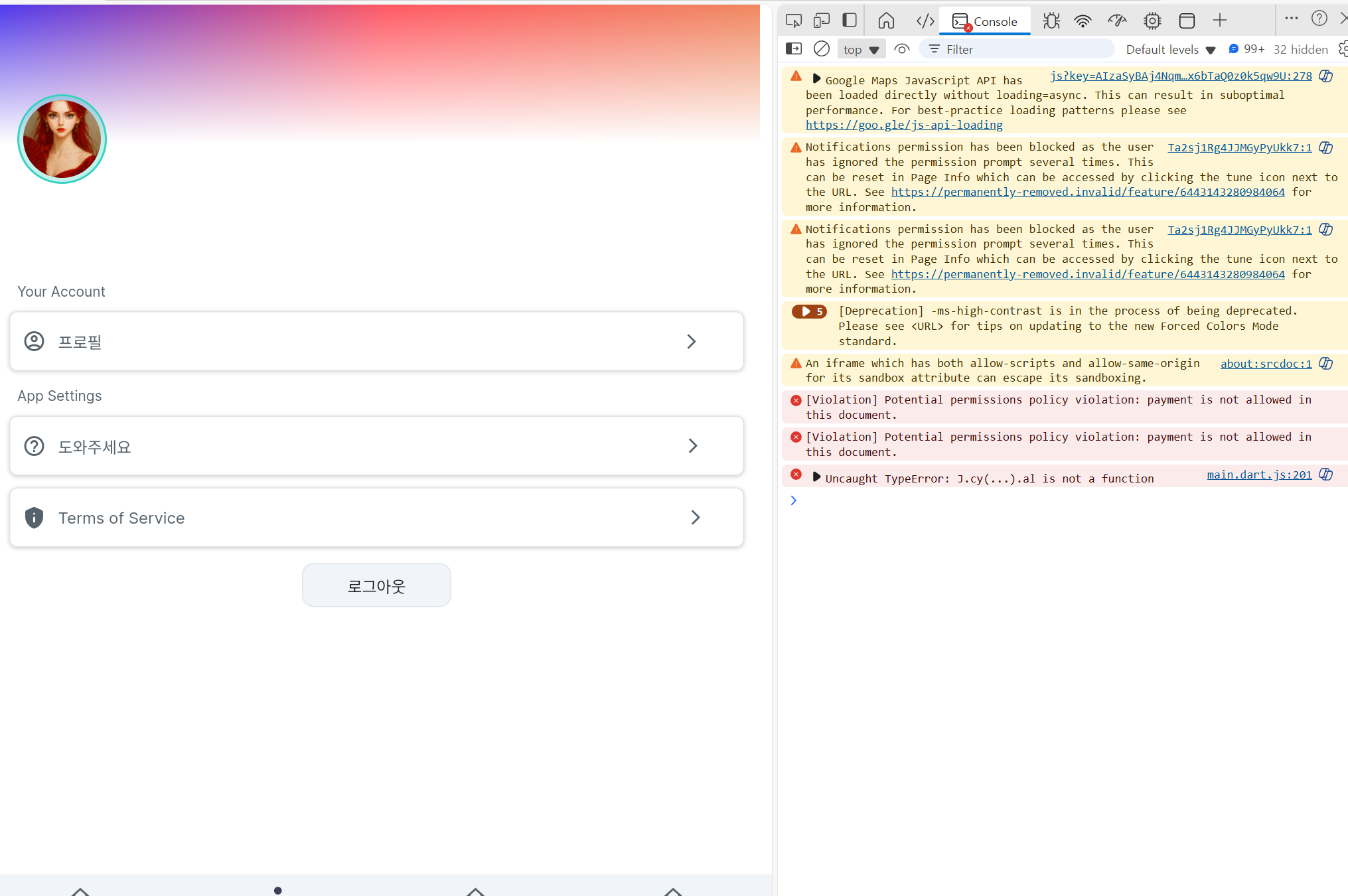Viewport: 1348px width, 896px height.
Task: Click Copilot icon beside iframe sandbox warning
Action: 1325,363
